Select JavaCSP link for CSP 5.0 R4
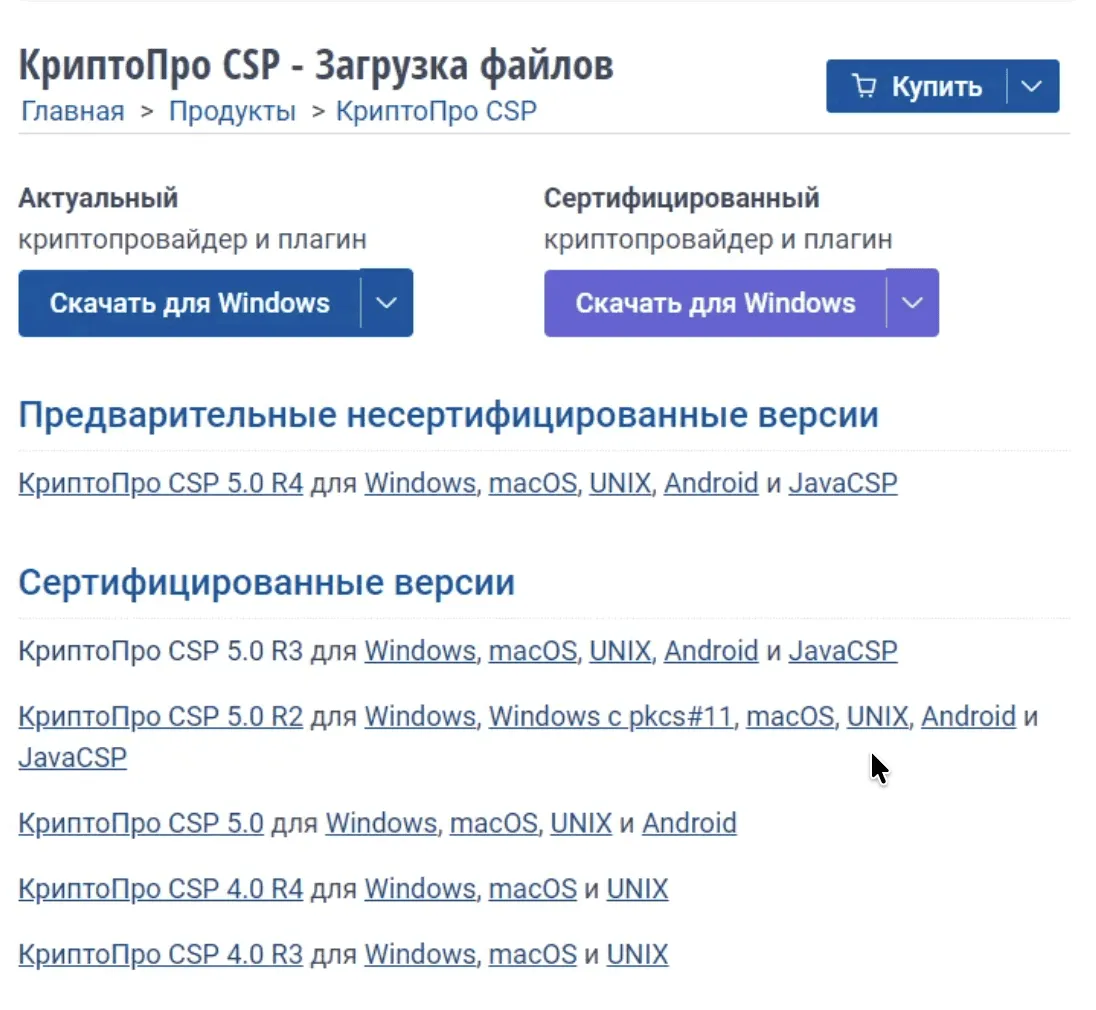This screenshot has height=1010, width=1096. coord(842,484)
